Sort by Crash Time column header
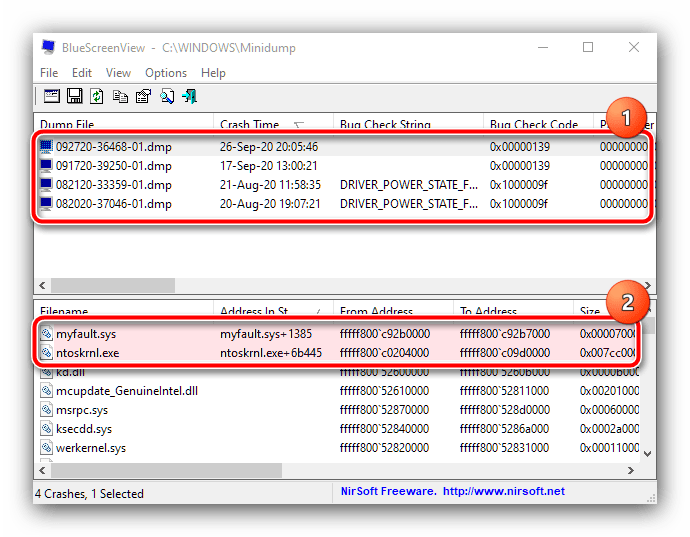The height and width of the screenshot is (537, 690). pos(273,124)
